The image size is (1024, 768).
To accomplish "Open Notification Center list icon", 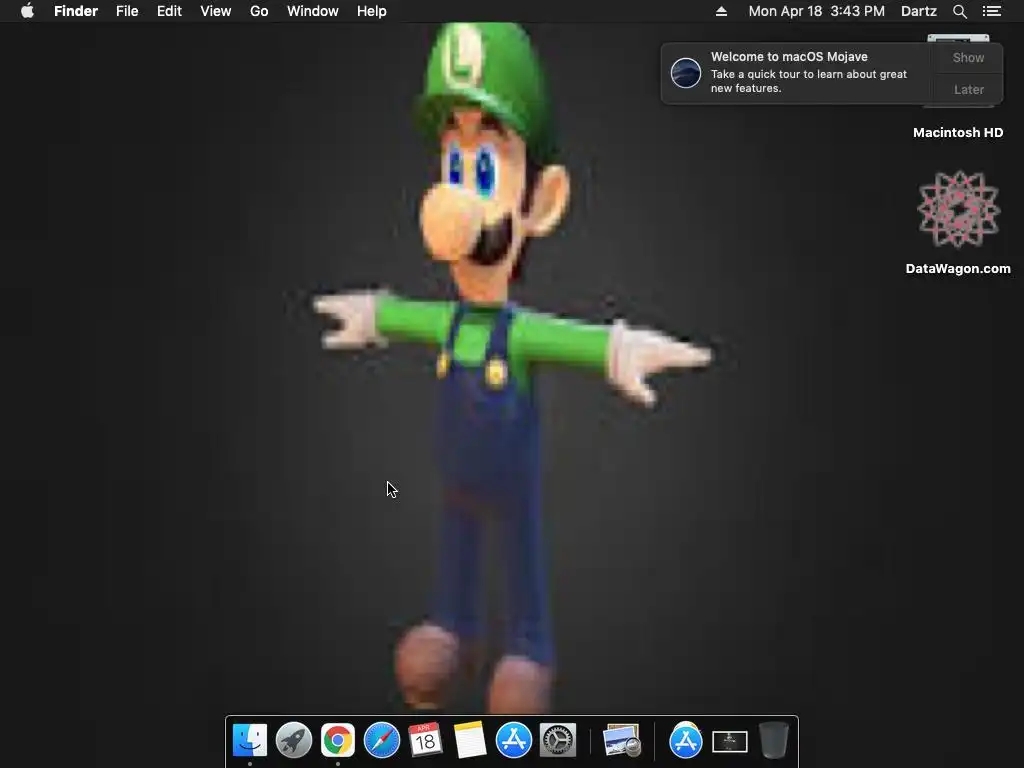I will click(x=991, y=11).
